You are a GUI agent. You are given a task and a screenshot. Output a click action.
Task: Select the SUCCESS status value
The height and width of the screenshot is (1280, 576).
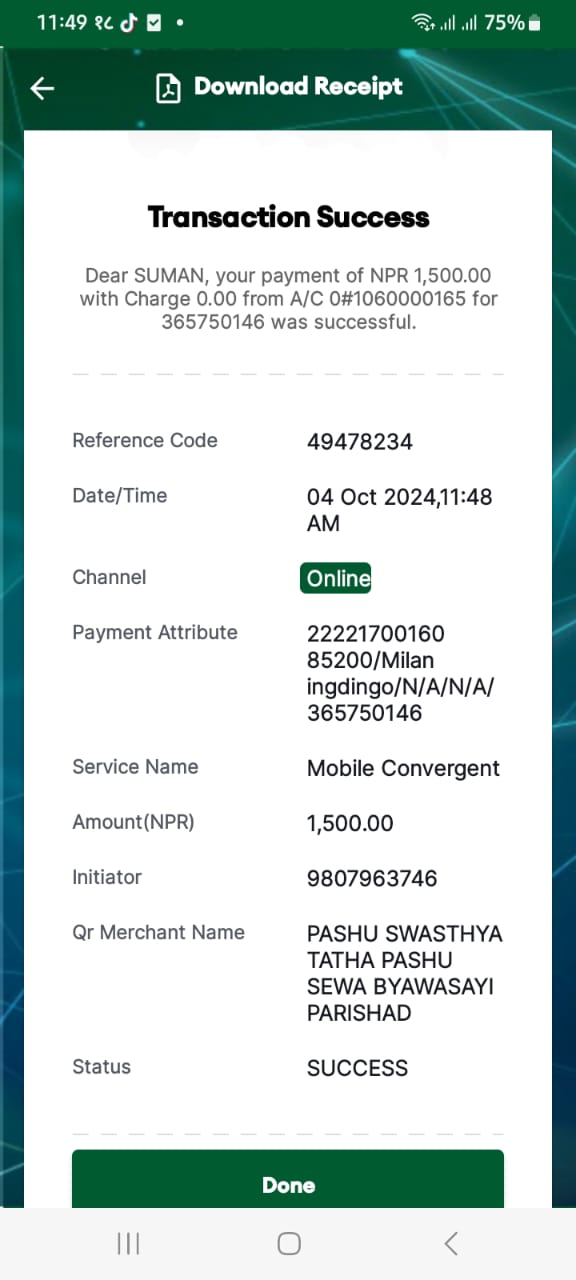pos(357,1068)
